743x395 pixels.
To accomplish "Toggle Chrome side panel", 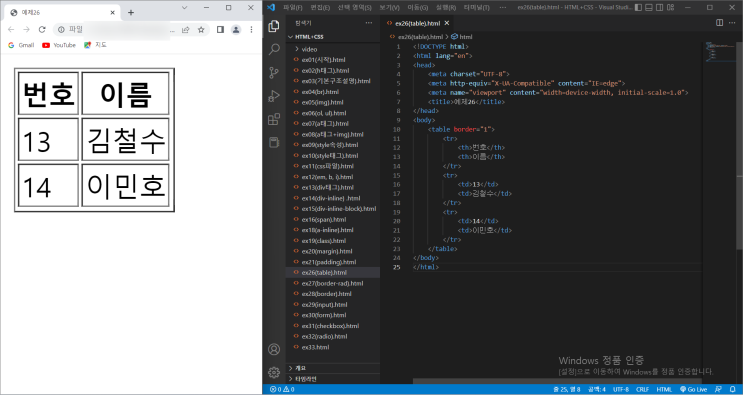I will pyautogui.click(x=220, y=29).
